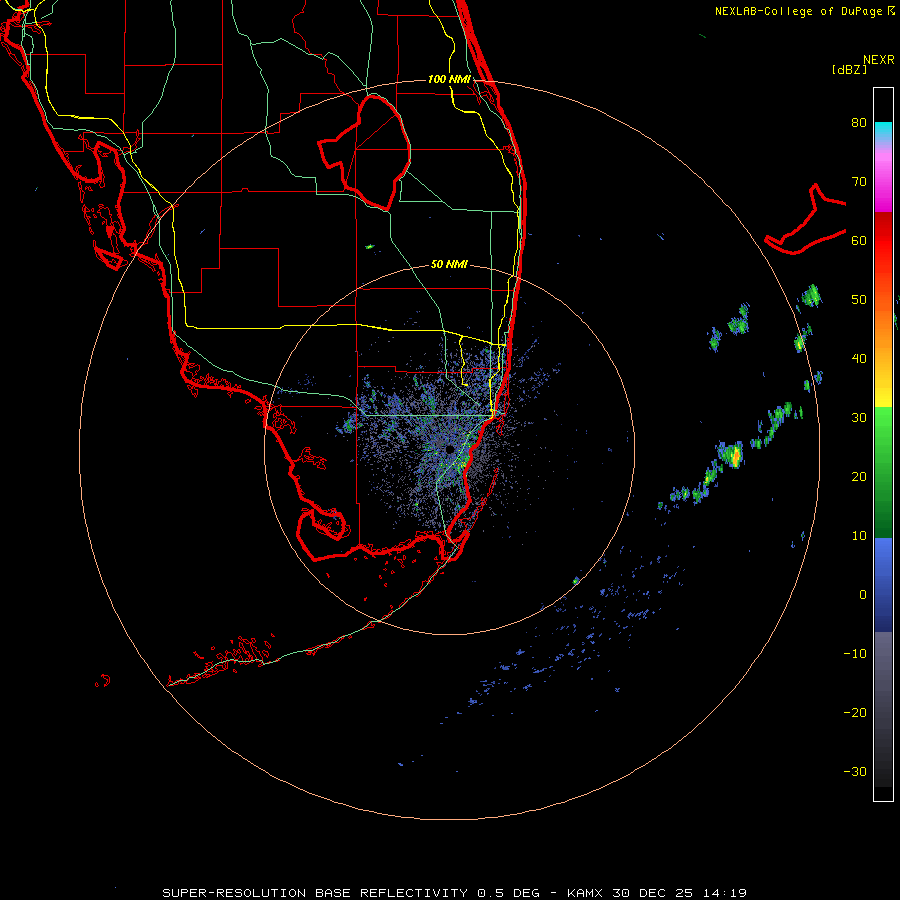Click the 50 NMI range ring label
Image resolution: width=900 pixels, height=900 pixels.
[449, 264]
